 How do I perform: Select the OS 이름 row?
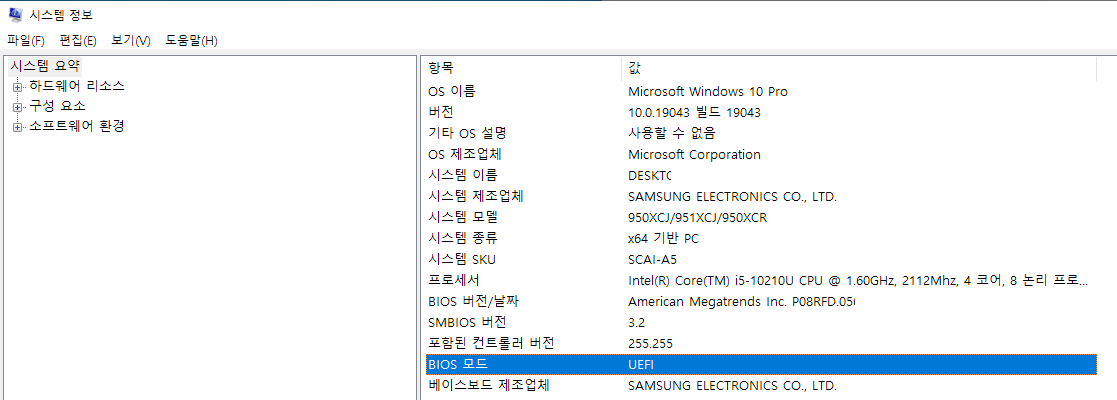click(x=761, y=92)
